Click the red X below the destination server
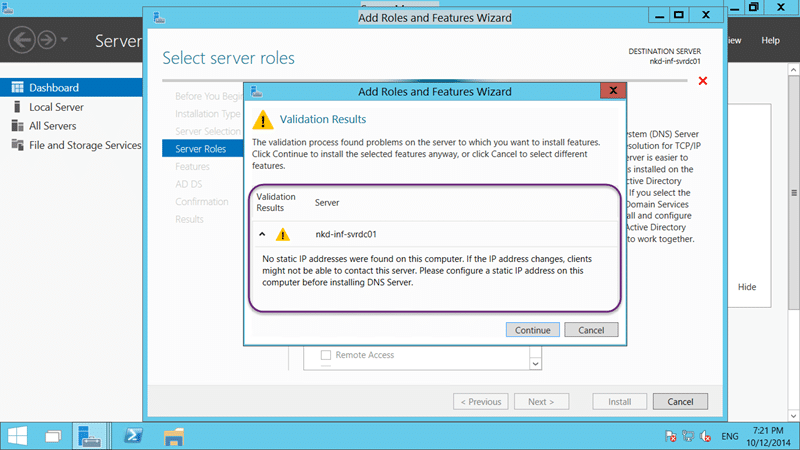This screenshot has height=450, width=800. tap(703, 81)
